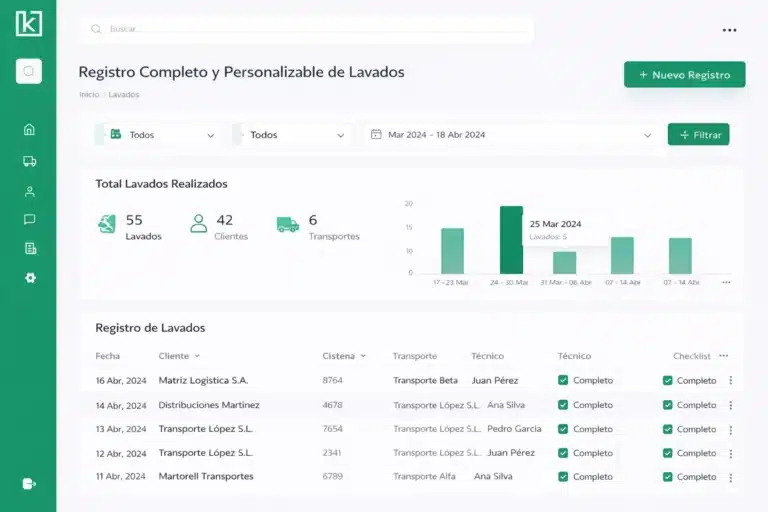This screenshot has width=768, height=512.
Task: Click the logout icon at sidebar bottom
Action: pyautogui.click(x=29, y=484)
